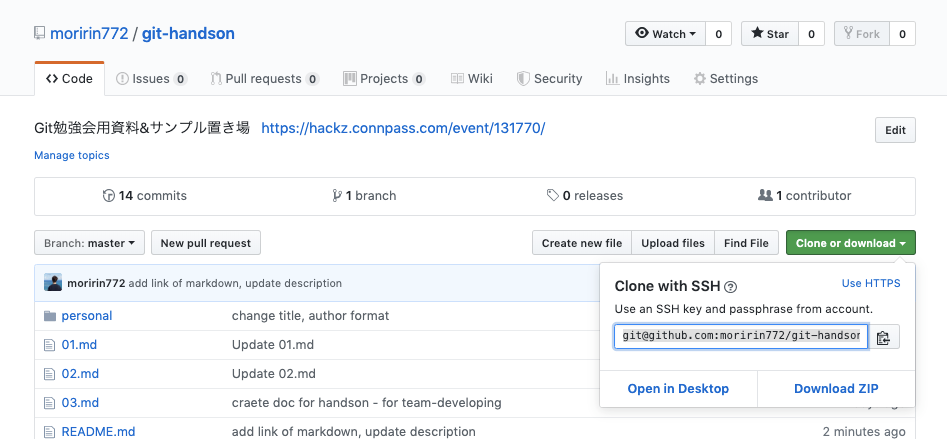Copy the SSH clone URL to clipboard
This screenshot has width=947, height=439.
click(883, 337)
